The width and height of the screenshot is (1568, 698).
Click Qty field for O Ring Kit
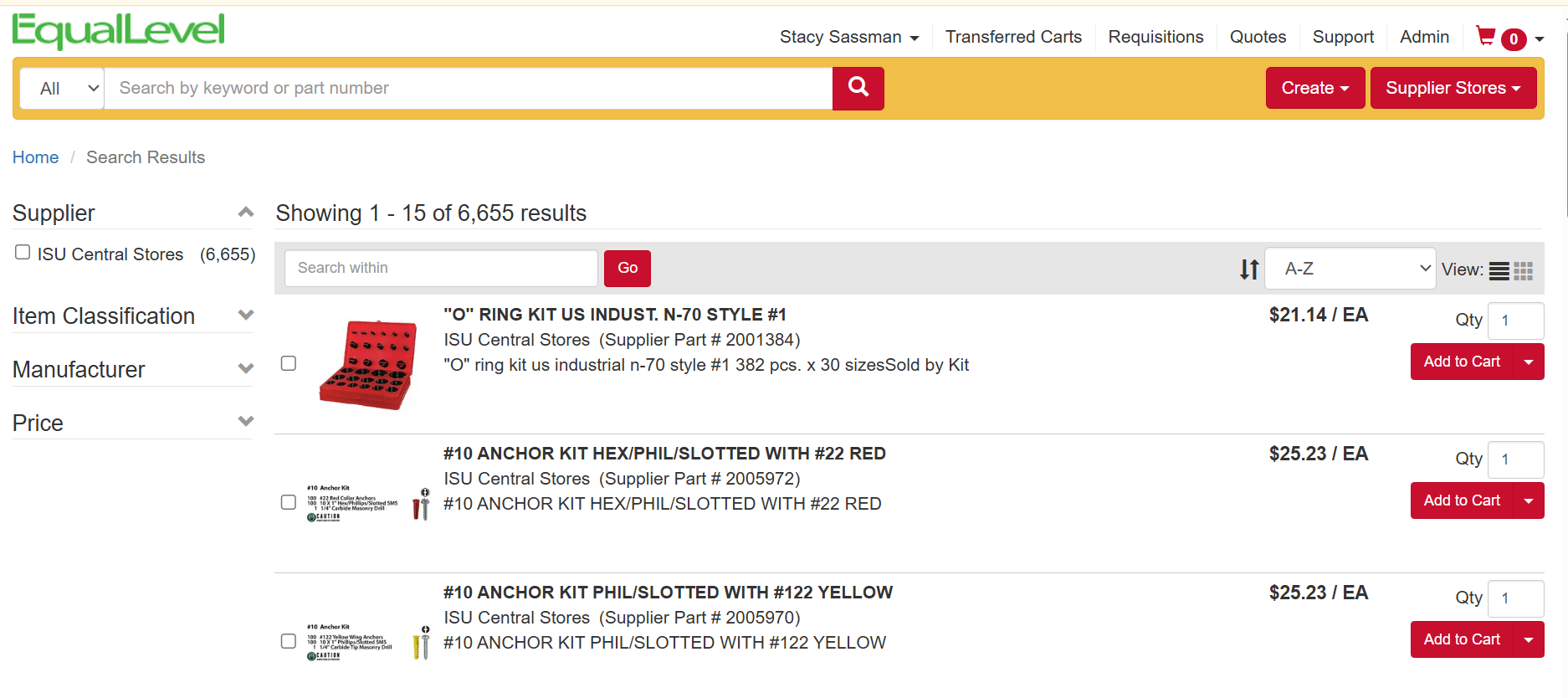click(1517, 321)
